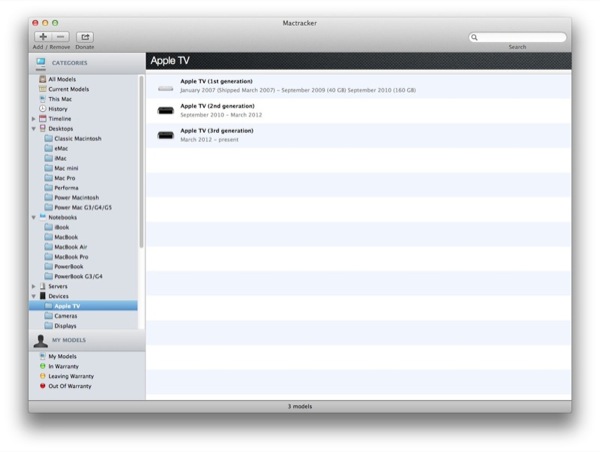
Task: Click the My Models icon
Action: (43, 356)
